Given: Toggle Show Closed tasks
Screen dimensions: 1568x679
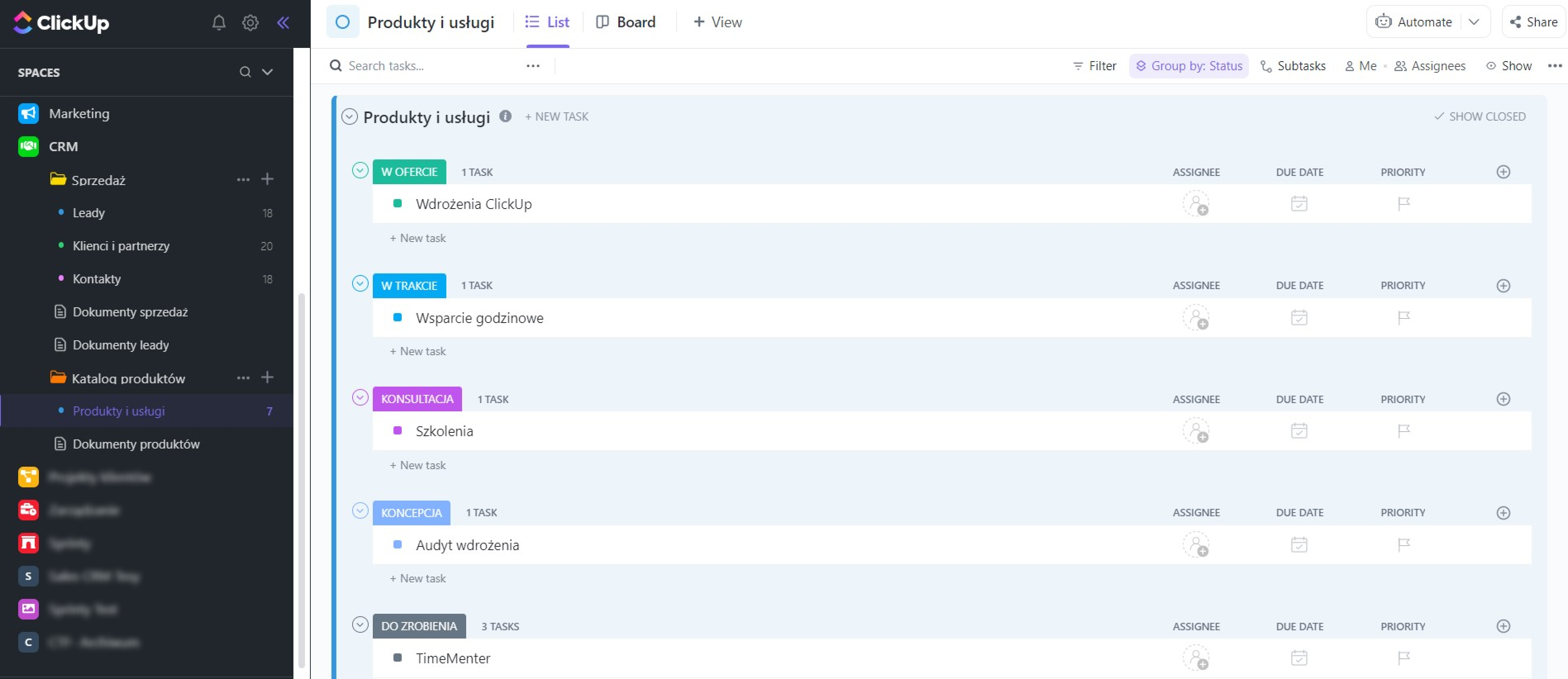Looking at the screenshot, I should click(1480, 116).
